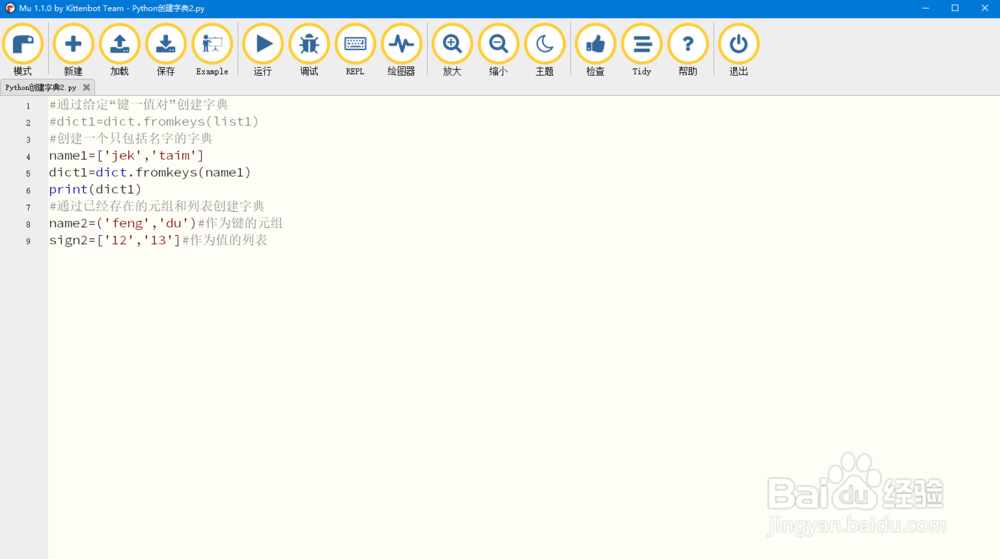Screen dimensions: 1000x559
Task: Zoom in with 放大
Action: click(x=452, y=50)
